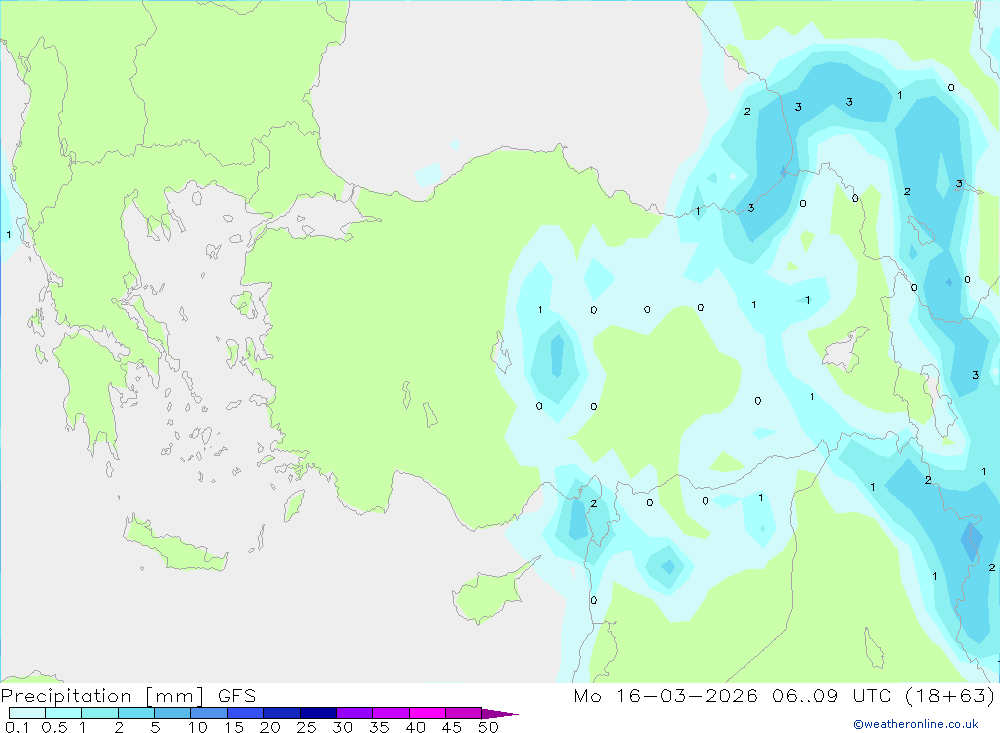The height and width of the screenshot is (733, 1000).
Task: Click the '(18+63)' forecast run text
Action: tap(950, 695)
